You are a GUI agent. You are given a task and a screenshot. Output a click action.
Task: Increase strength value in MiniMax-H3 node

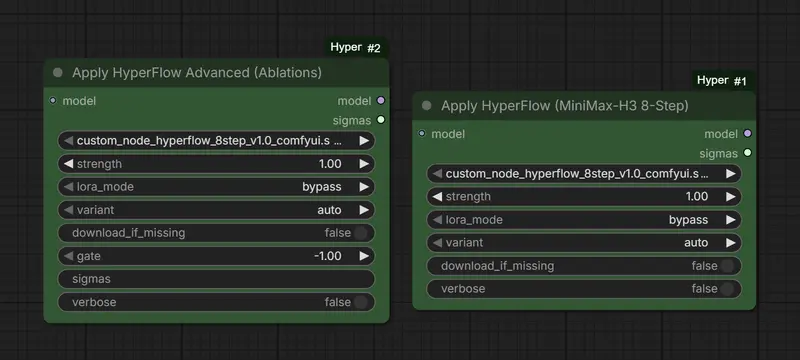[731, 196]
